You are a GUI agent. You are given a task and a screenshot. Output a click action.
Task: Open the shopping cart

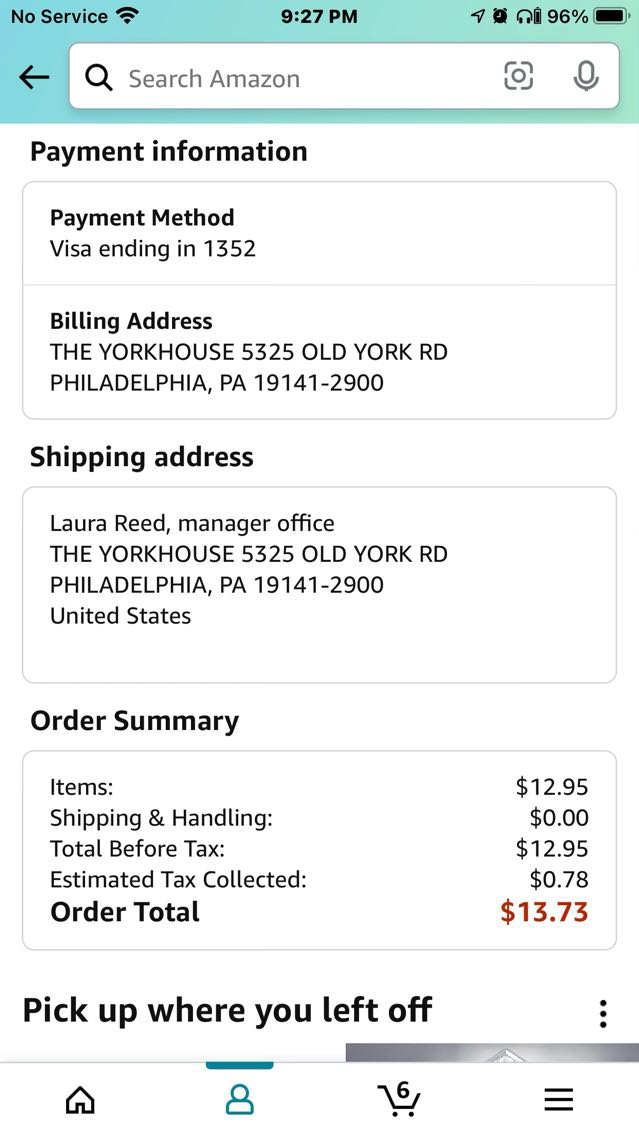(400, 1099)
